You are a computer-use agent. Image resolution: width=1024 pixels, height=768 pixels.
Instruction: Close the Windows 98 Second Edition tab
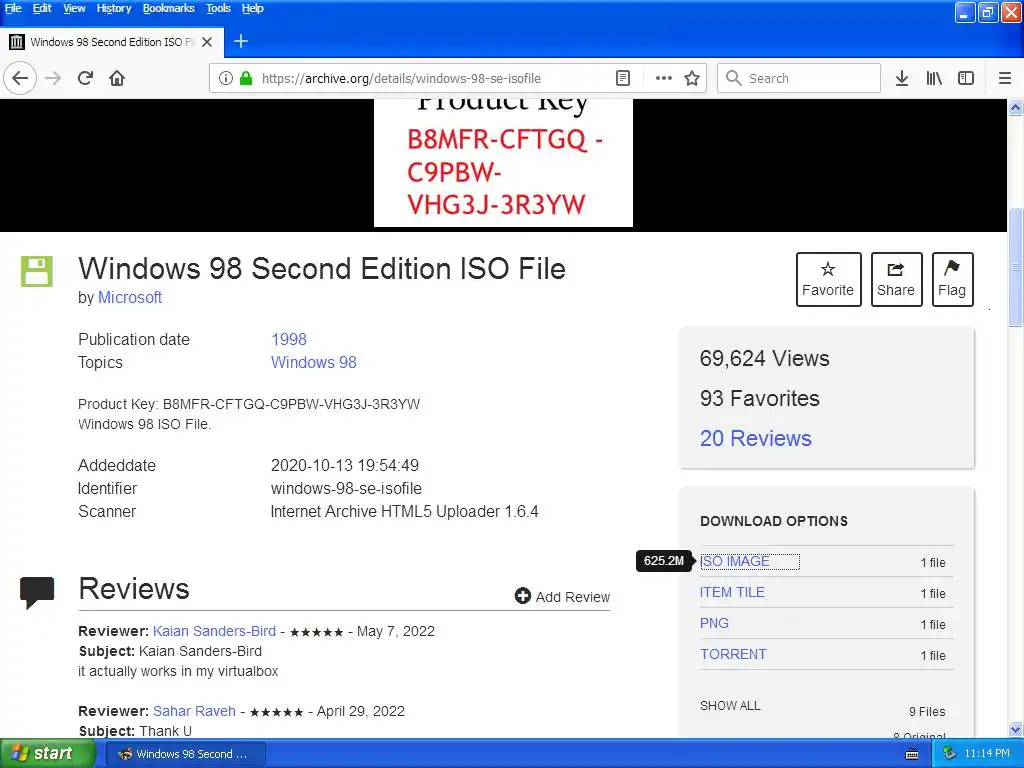(207, 42)
